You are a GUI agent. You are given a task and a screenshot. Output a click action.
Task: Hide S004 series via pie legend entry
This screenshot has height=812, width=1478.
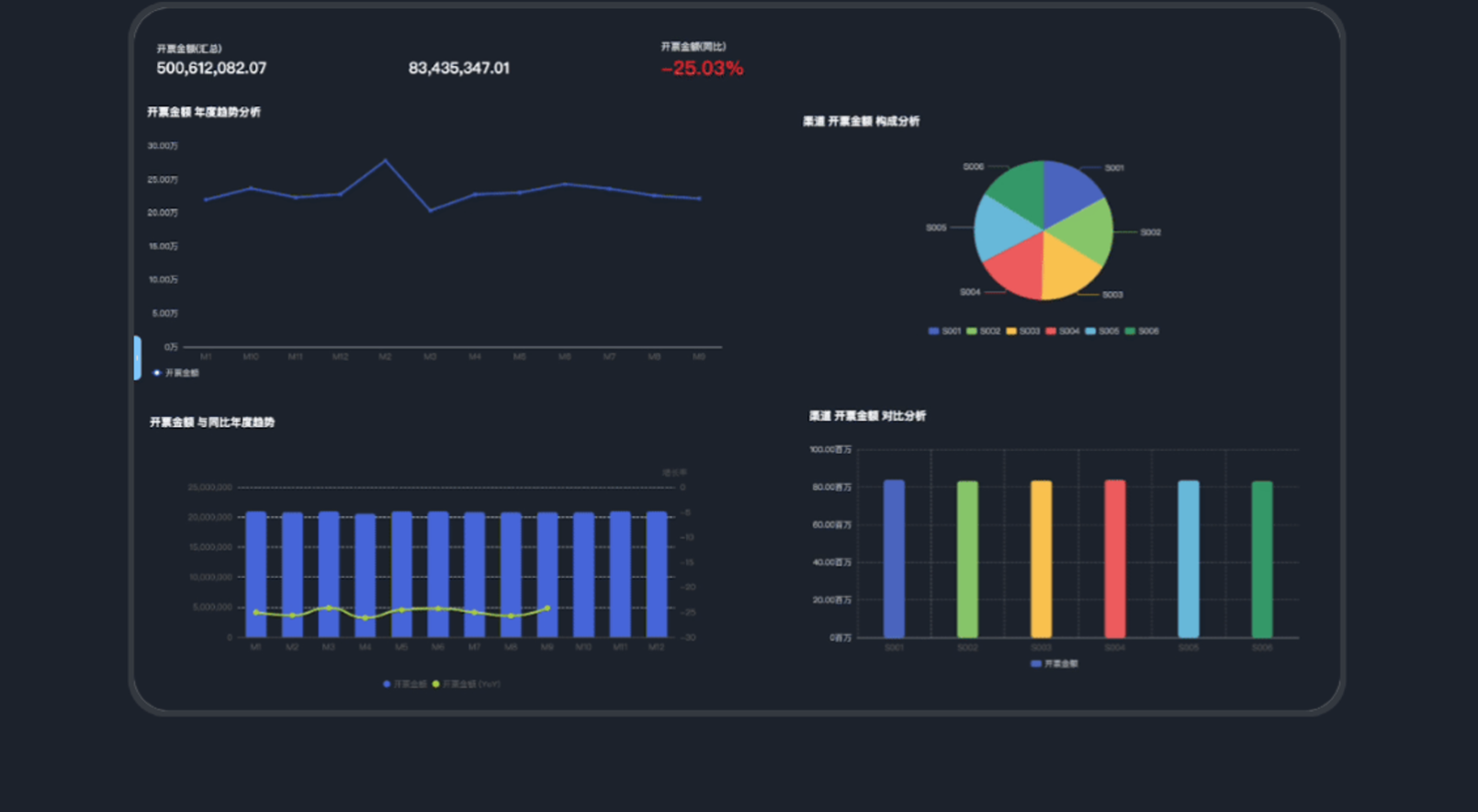tap(1063, 332)
